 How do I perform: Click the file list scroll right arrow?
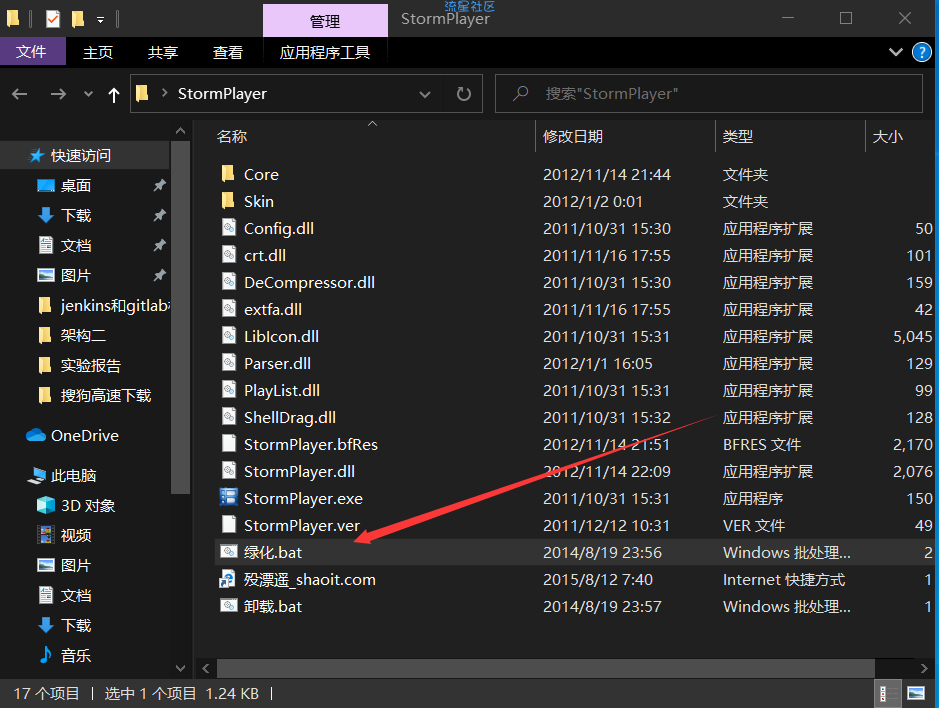coord(924,668)
